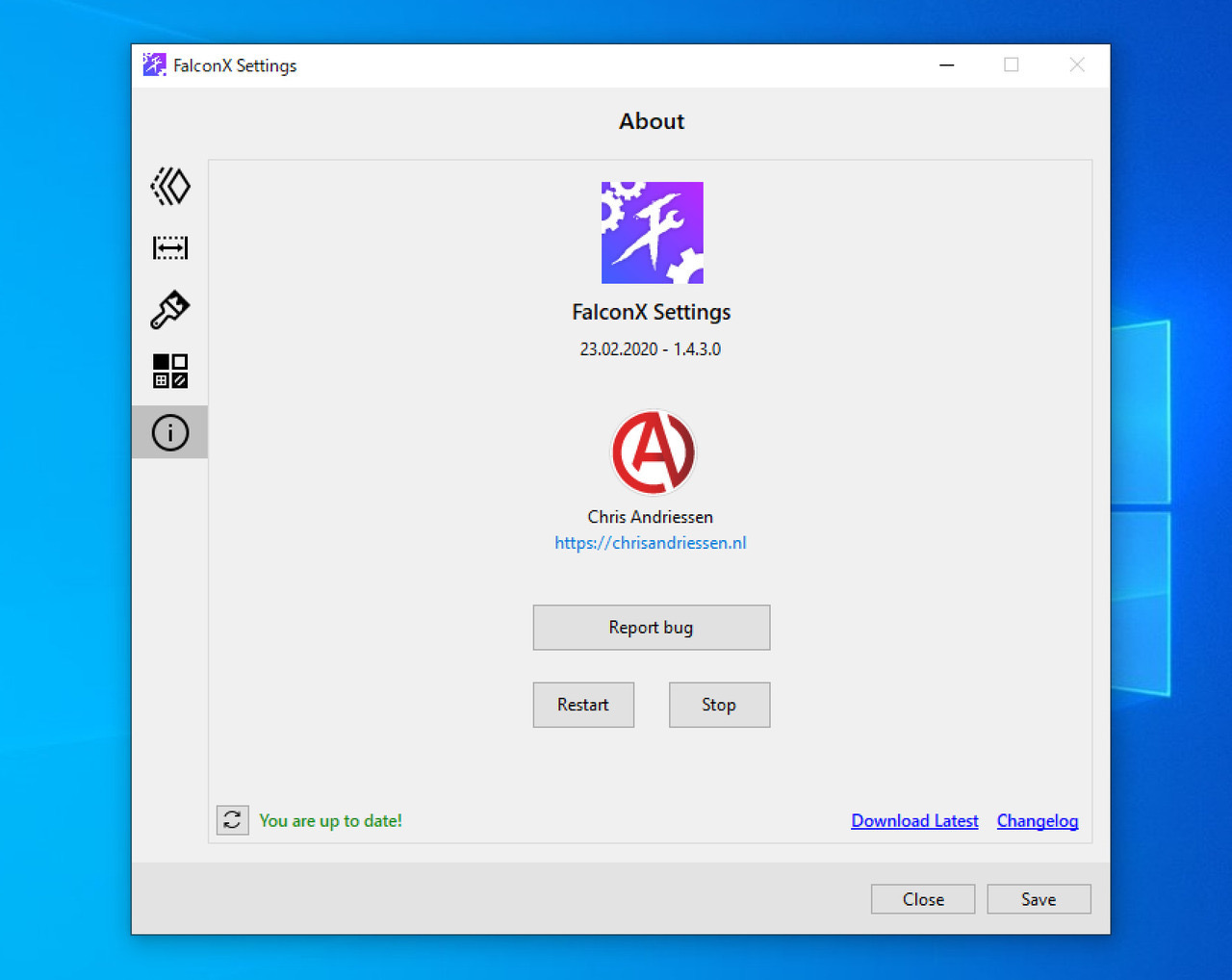
Task: Restart FalconX using the Restart button
Action: click(x=583, y=705)
